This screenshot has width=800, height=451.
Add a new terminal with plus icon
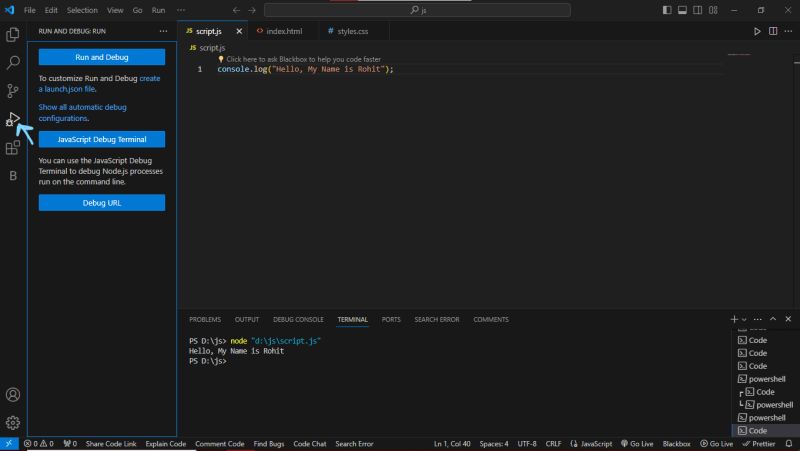(x=734, y=319)
